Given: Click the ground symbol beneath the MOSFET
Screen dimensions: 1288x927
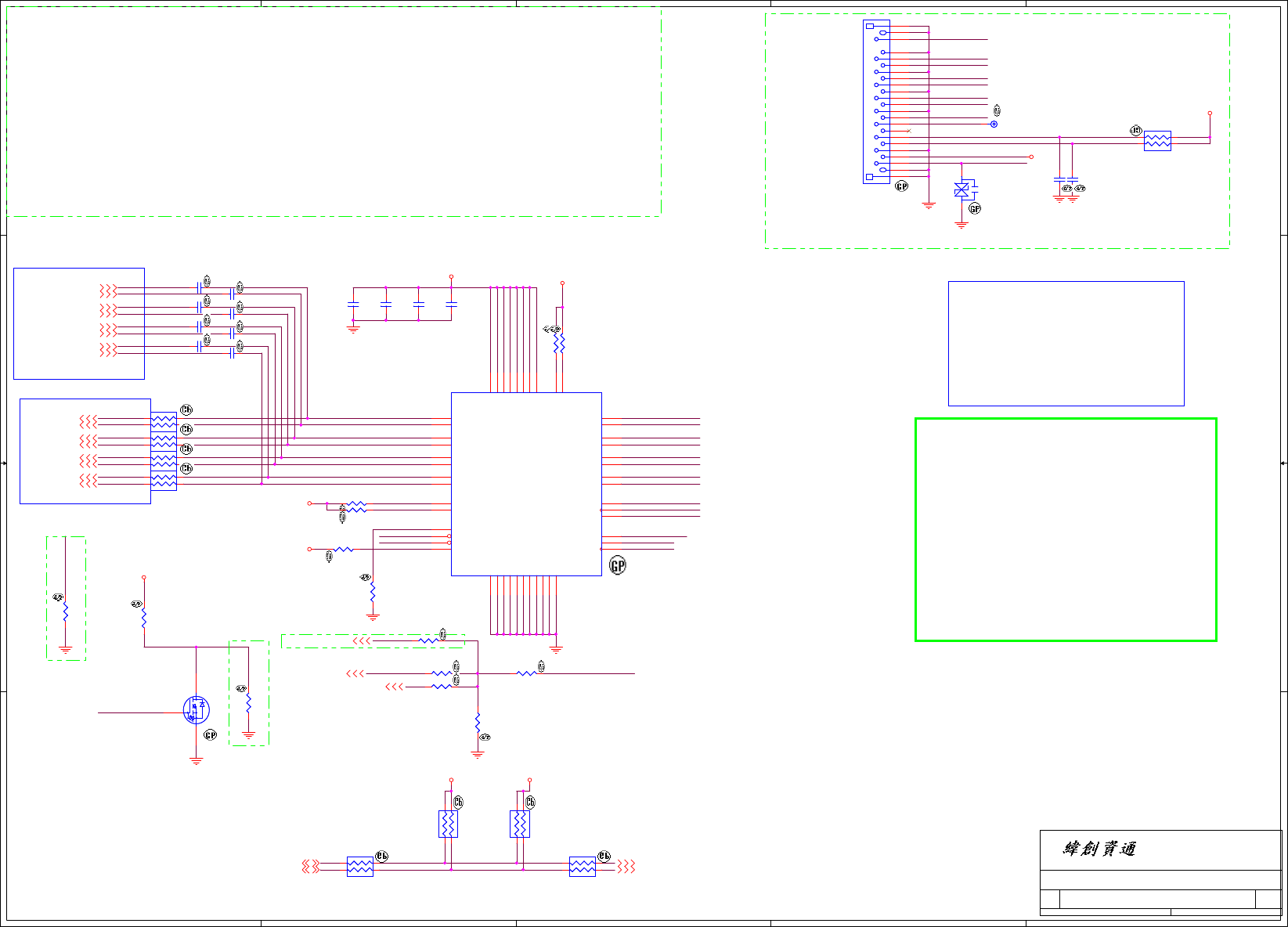Looking at the screenshot, I should tap(197, 760).
